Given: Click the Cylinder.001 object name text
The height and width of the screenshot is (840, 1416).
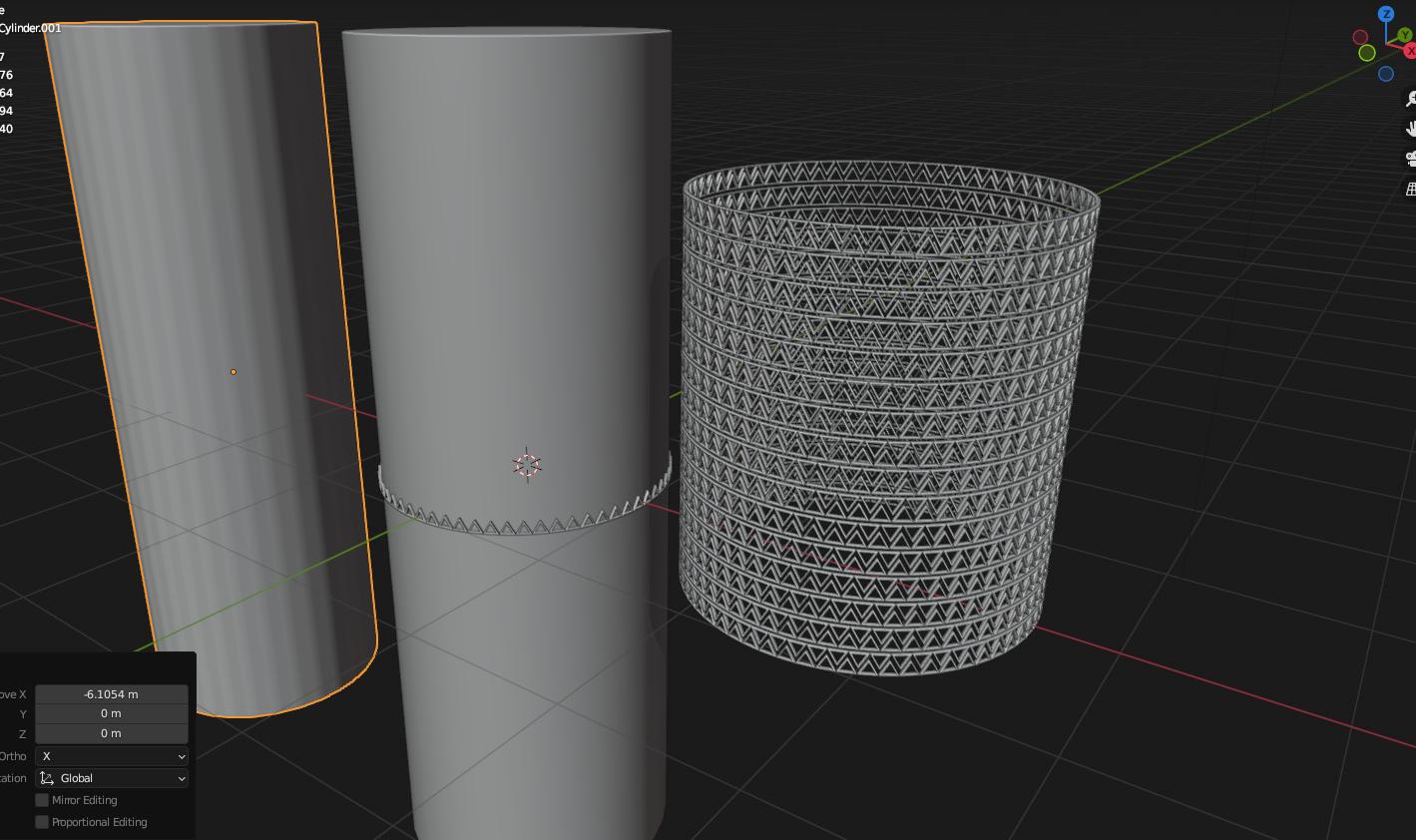Looking at the screenshot, I should tap(30, 28).
